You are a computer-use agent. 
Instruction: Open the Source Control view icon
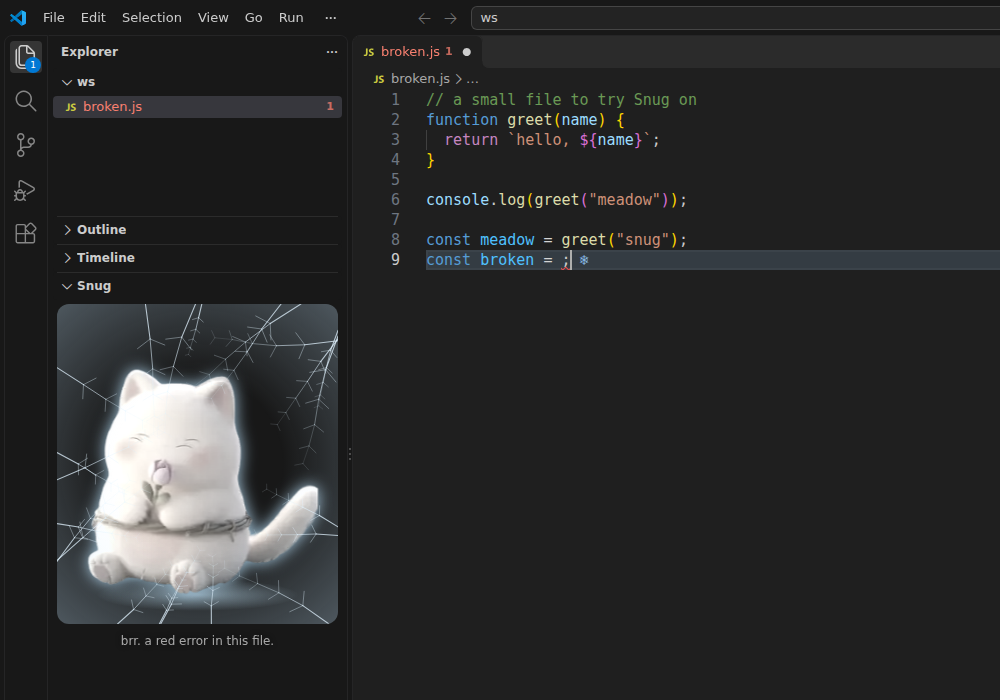click(x=26, y=145)
